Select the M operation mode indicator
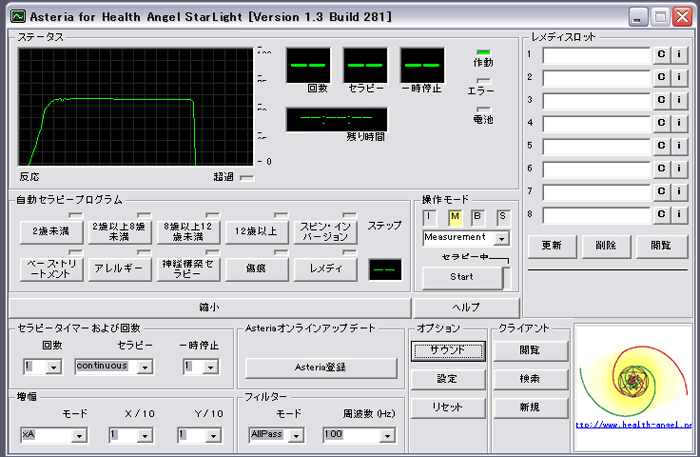 (x=454, y=217)
